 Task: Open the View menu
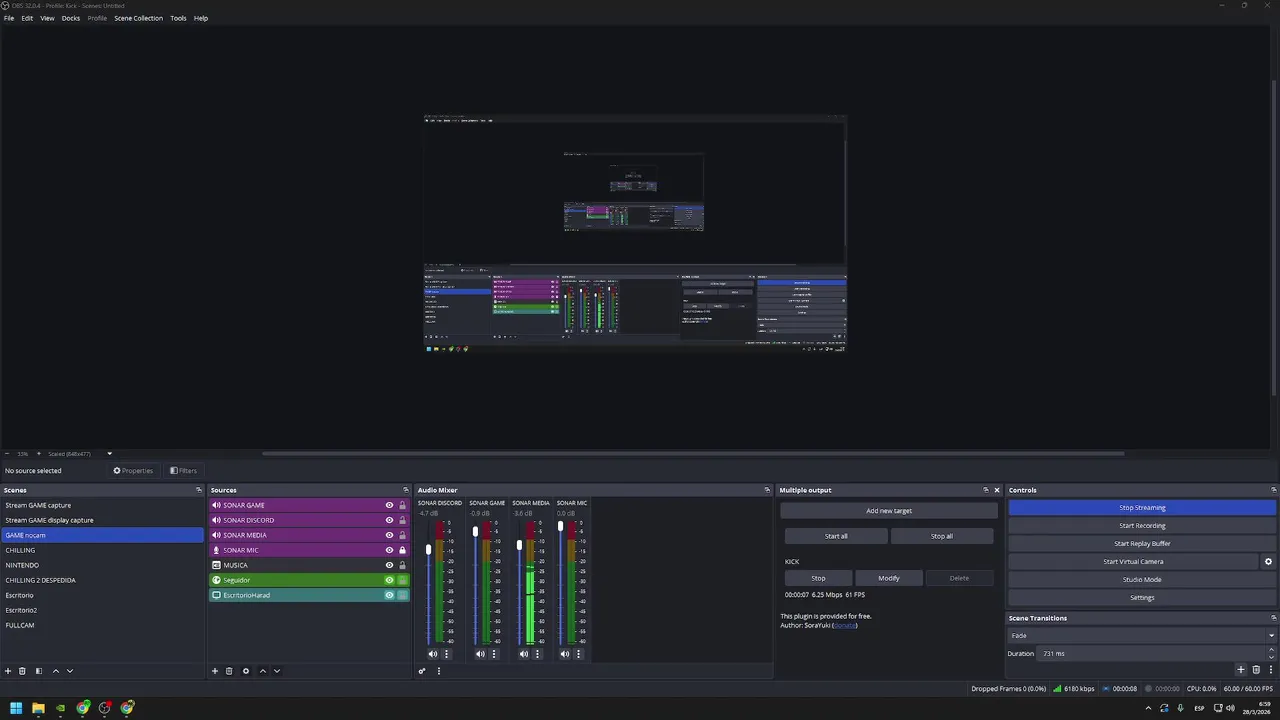click(x=47, y=18)
